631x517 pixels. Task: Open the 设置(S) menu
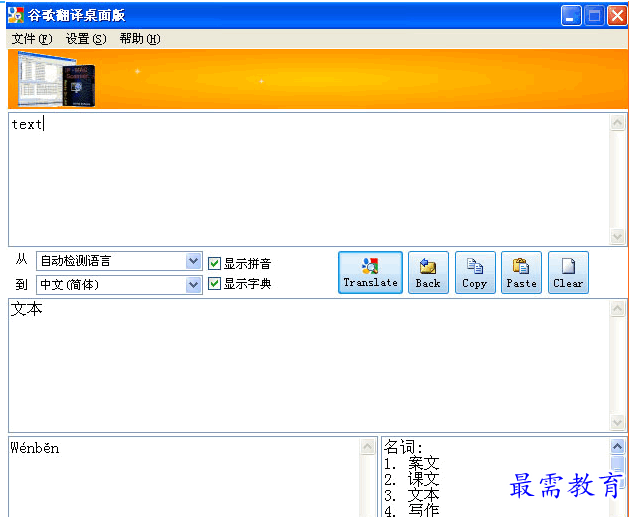click(x=86, y=39)
